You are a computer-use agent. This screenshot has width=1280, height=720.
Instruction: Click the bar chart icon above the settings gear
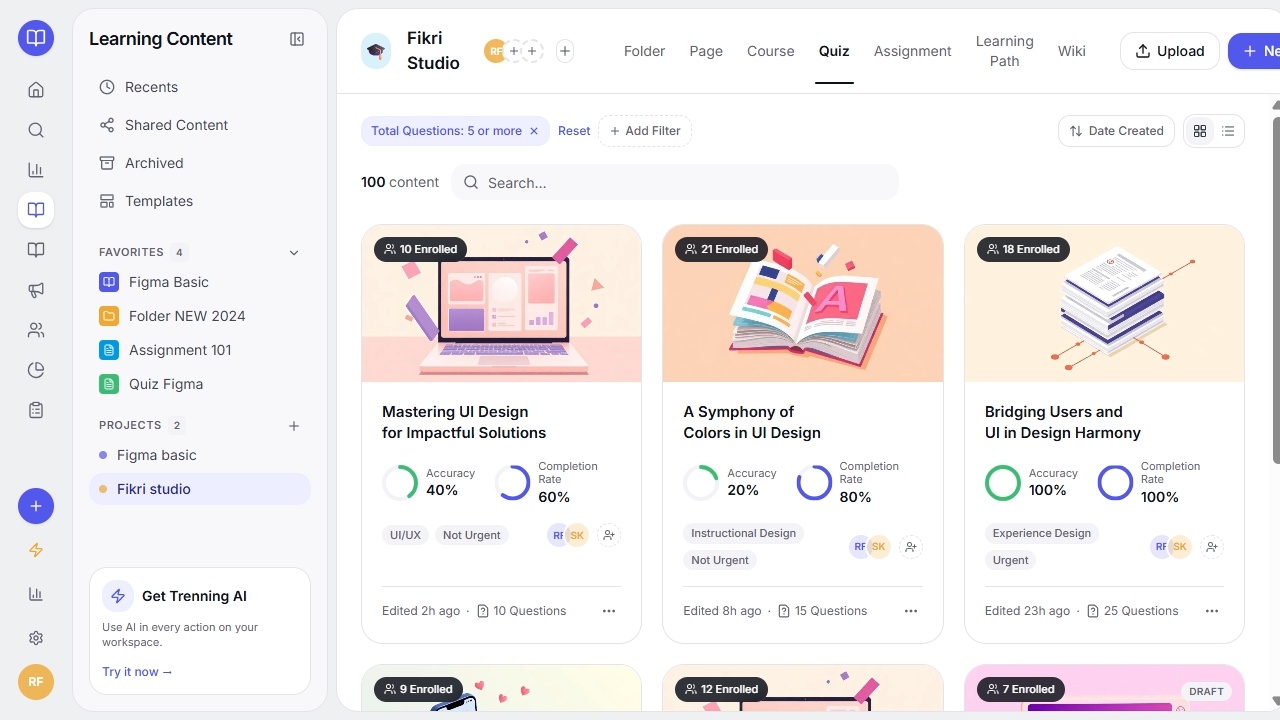click(x=36, y=594)
